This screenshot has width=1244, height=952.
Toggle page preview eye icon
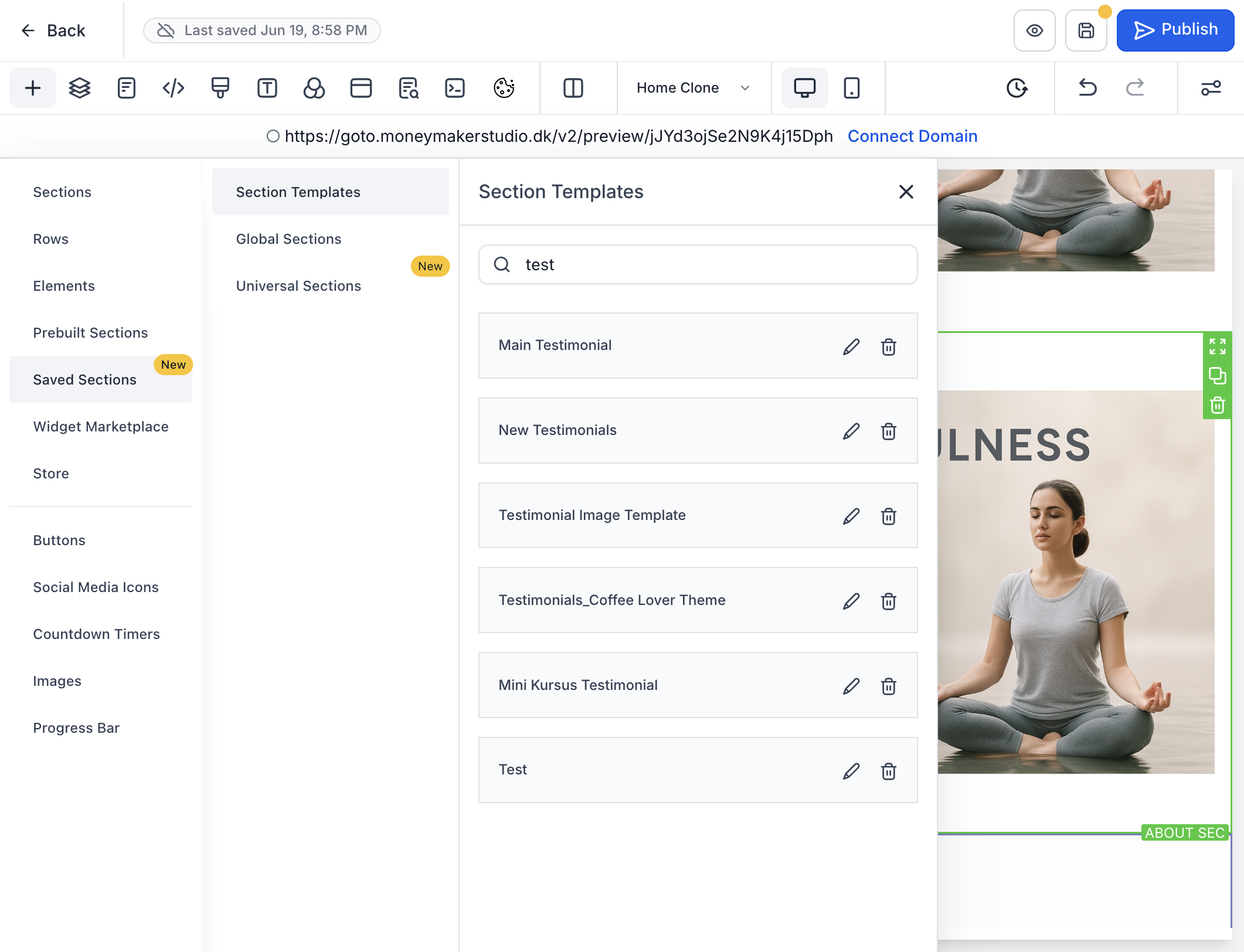[1034, 30]
